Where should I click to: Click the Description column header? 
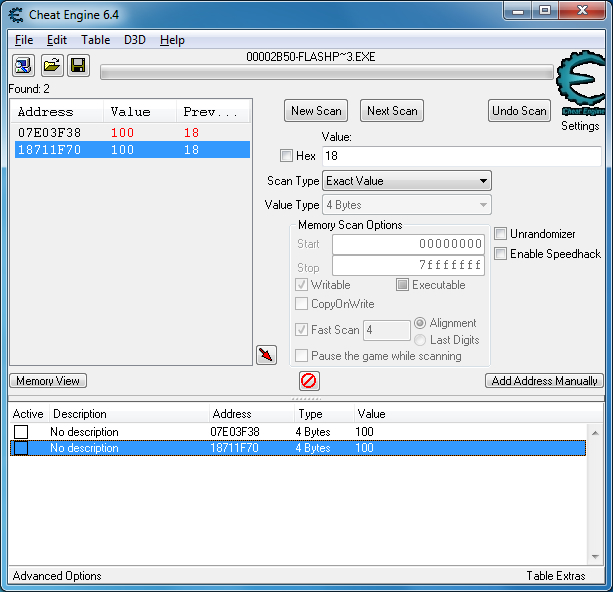pos(129,414)
